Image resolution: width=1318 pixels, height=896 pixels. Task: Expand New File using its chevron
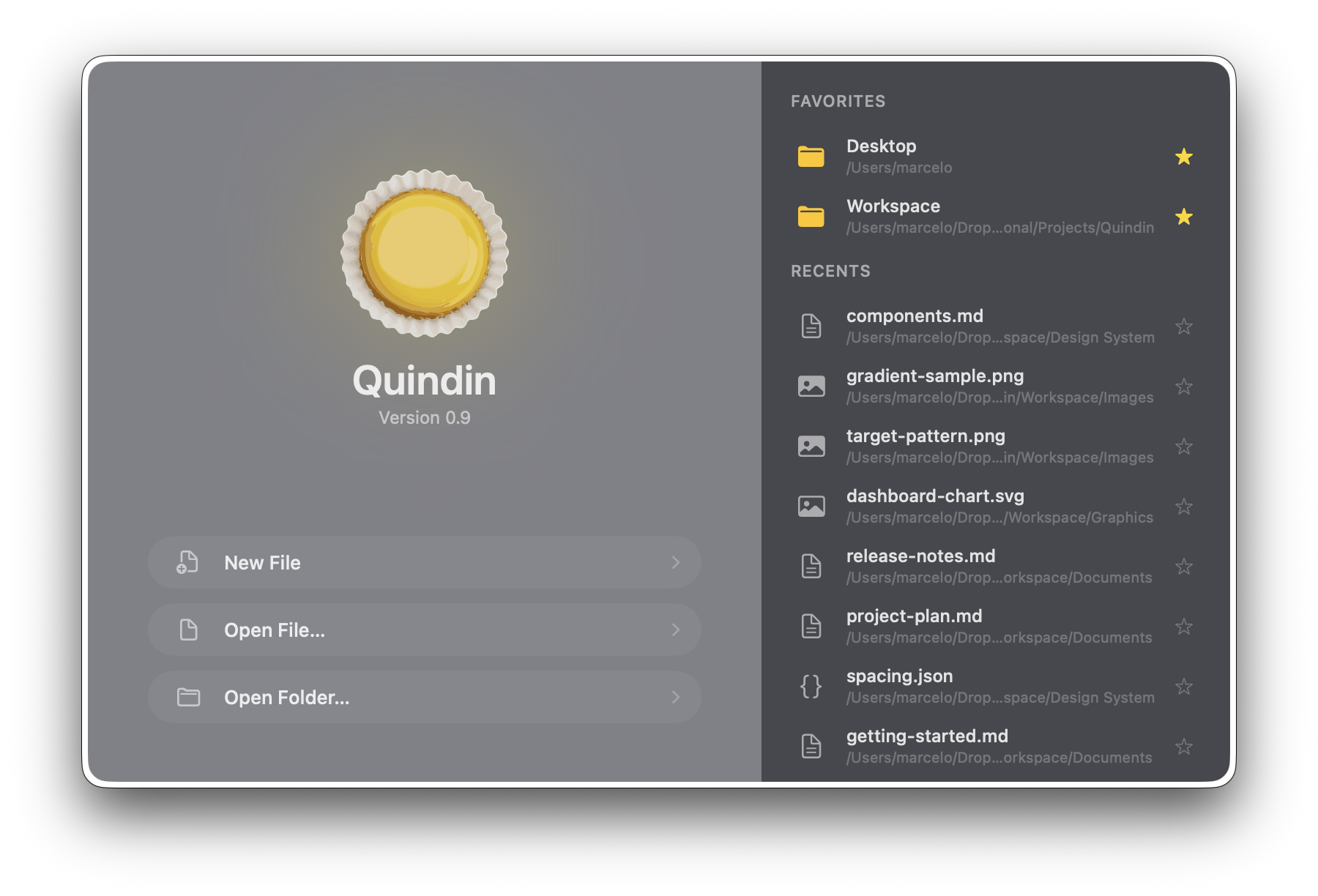pos(675,562)
